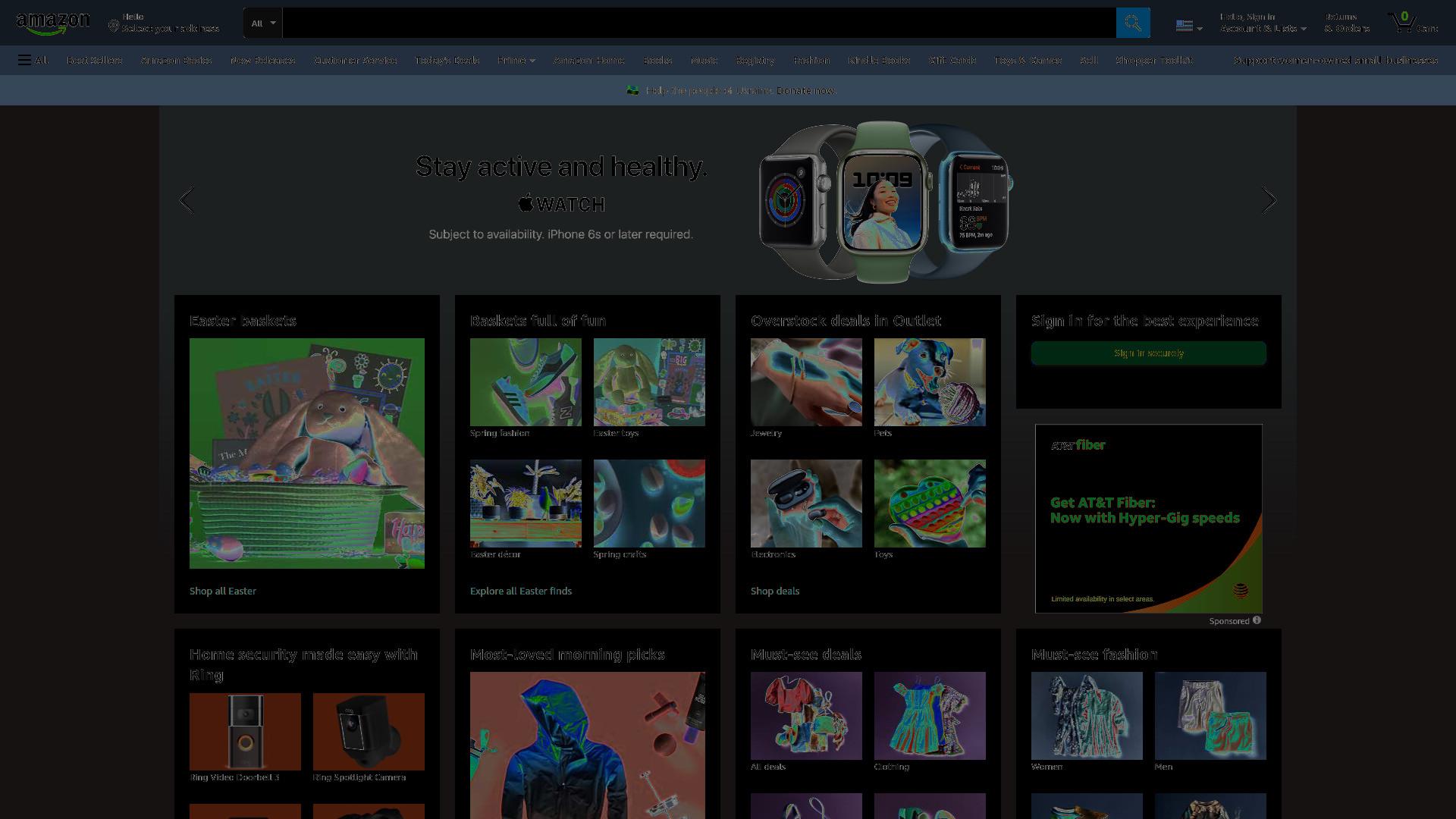Screen dimensions: 1456x819
Task: Open the US flag language selector
Action: pos(1189,25)
